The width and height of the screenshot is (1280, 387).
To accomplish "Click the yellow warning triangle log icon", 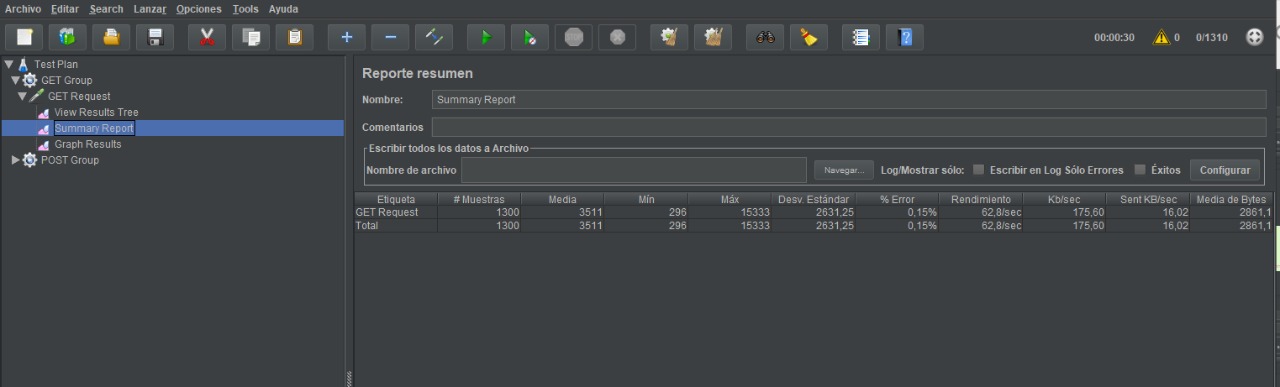I will pyautogui.click(x=1161, y=37).
